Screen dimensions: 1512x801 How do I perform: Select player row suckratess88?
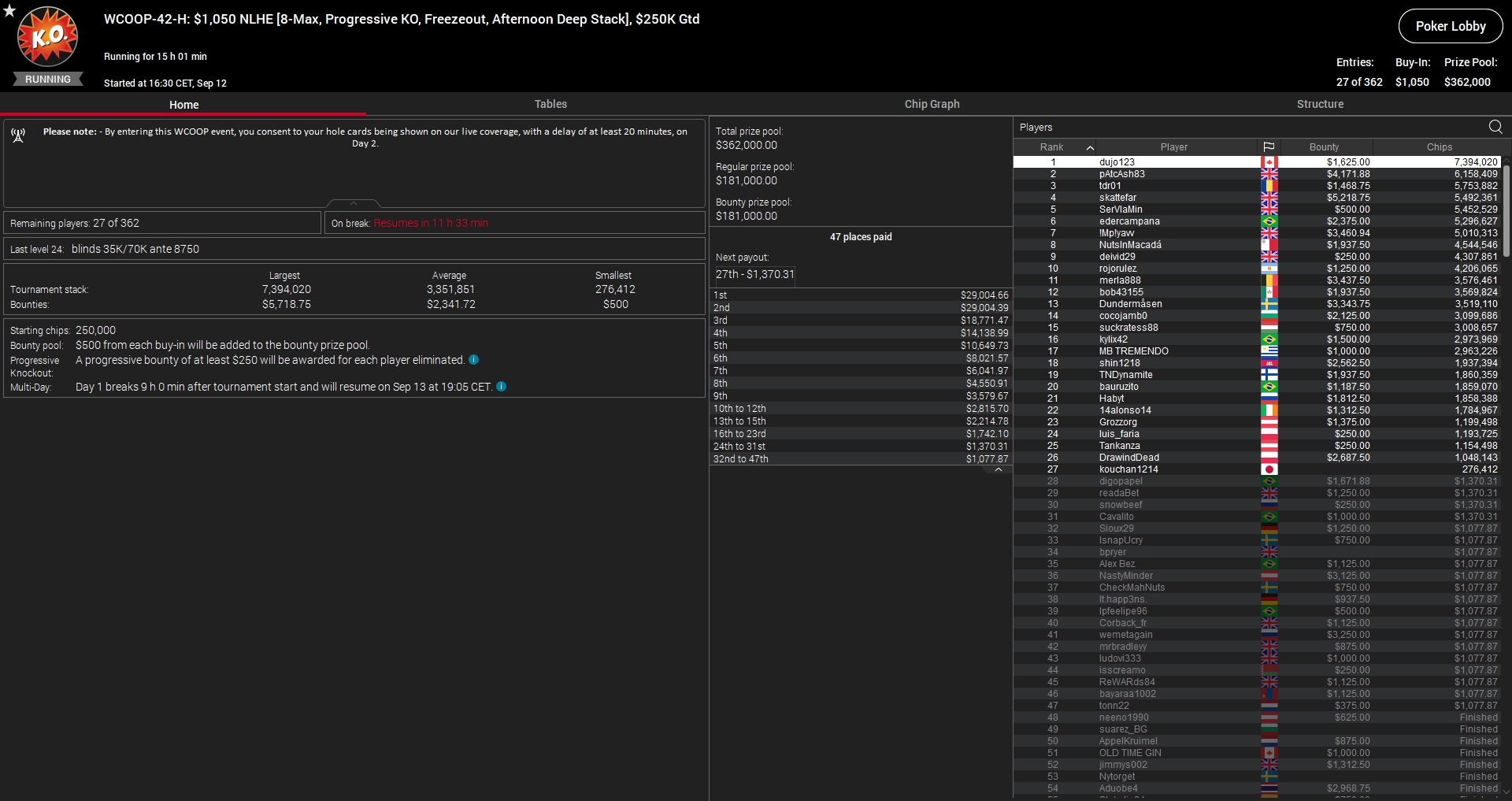click(1258, 328)
